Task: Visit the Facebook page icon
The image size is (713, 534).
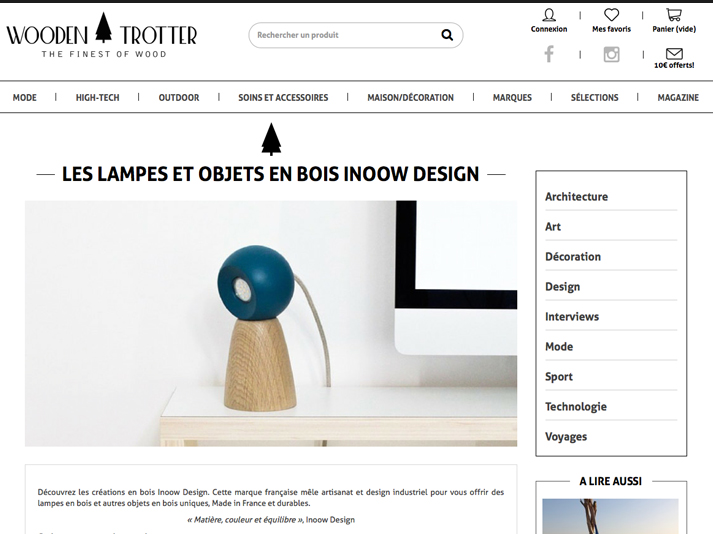Action: coord(549,54)
